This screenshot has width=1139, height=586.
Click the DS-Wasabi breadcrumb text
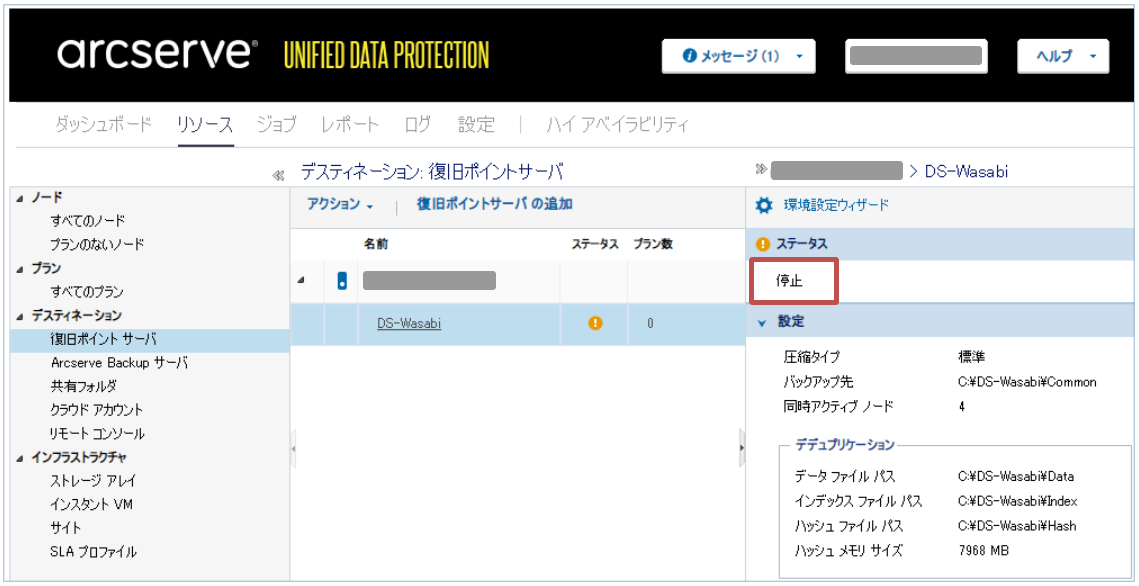966,171
